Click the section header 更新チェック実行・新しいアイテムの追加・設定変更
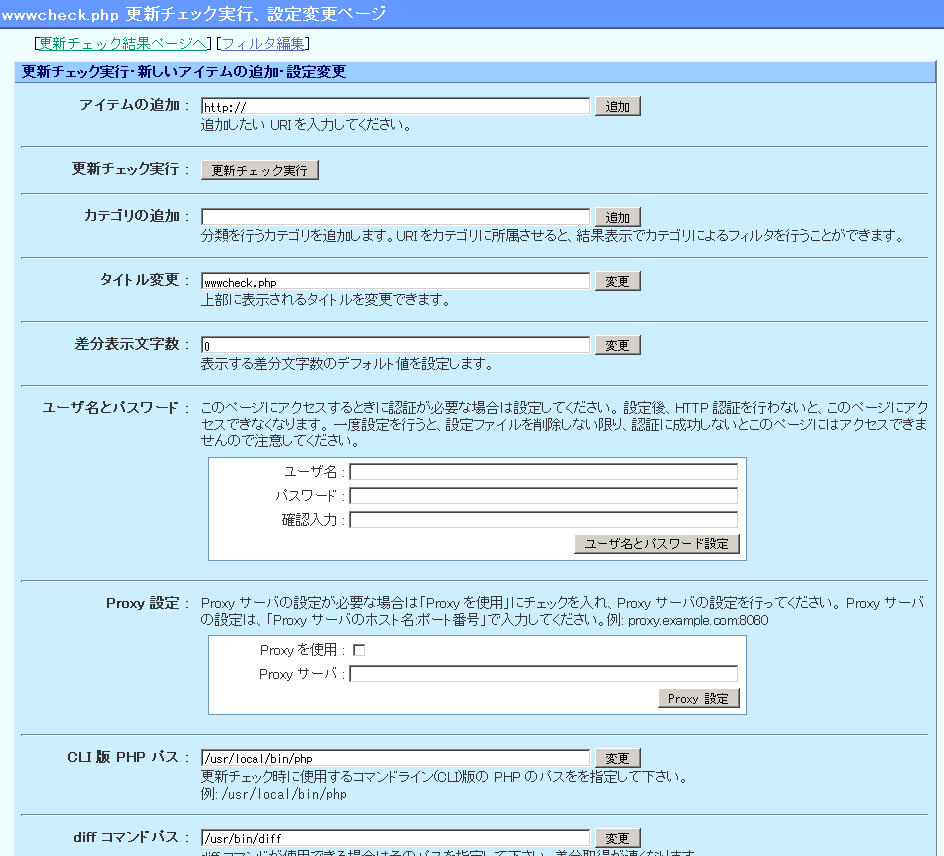 (x=184, y=72)
